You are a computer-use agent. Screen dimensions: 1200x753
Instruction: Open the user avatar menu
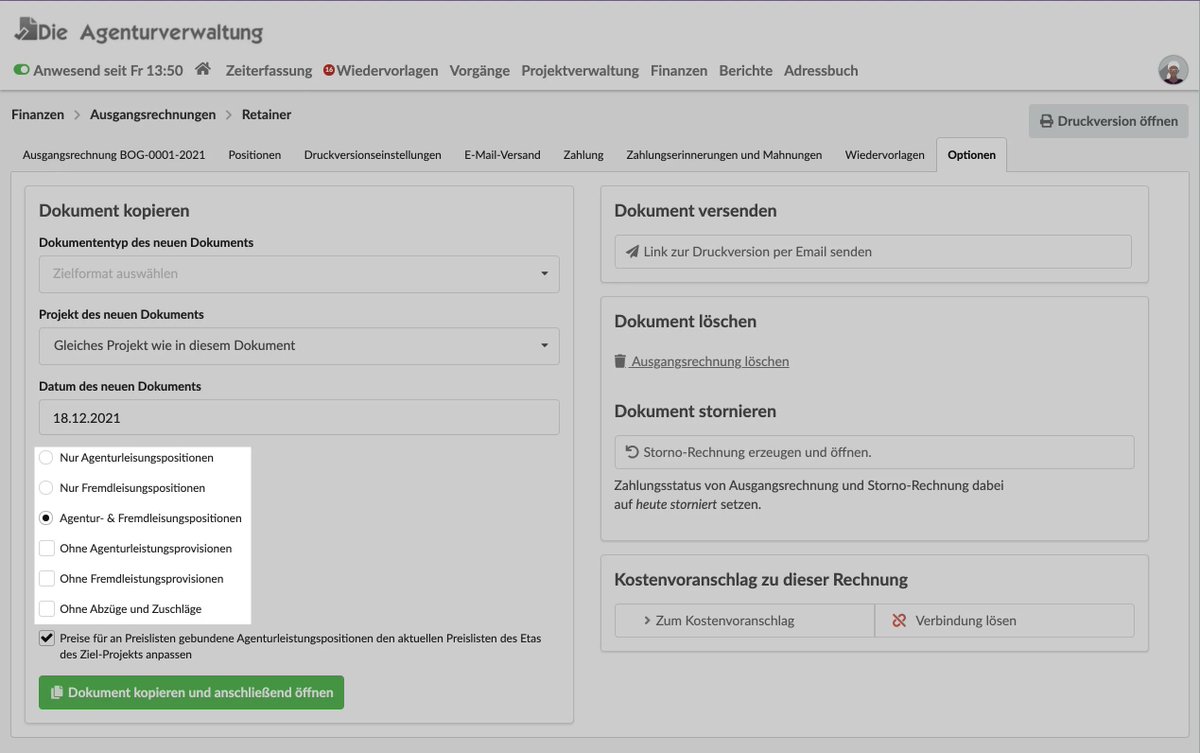tap(1173, 70)
